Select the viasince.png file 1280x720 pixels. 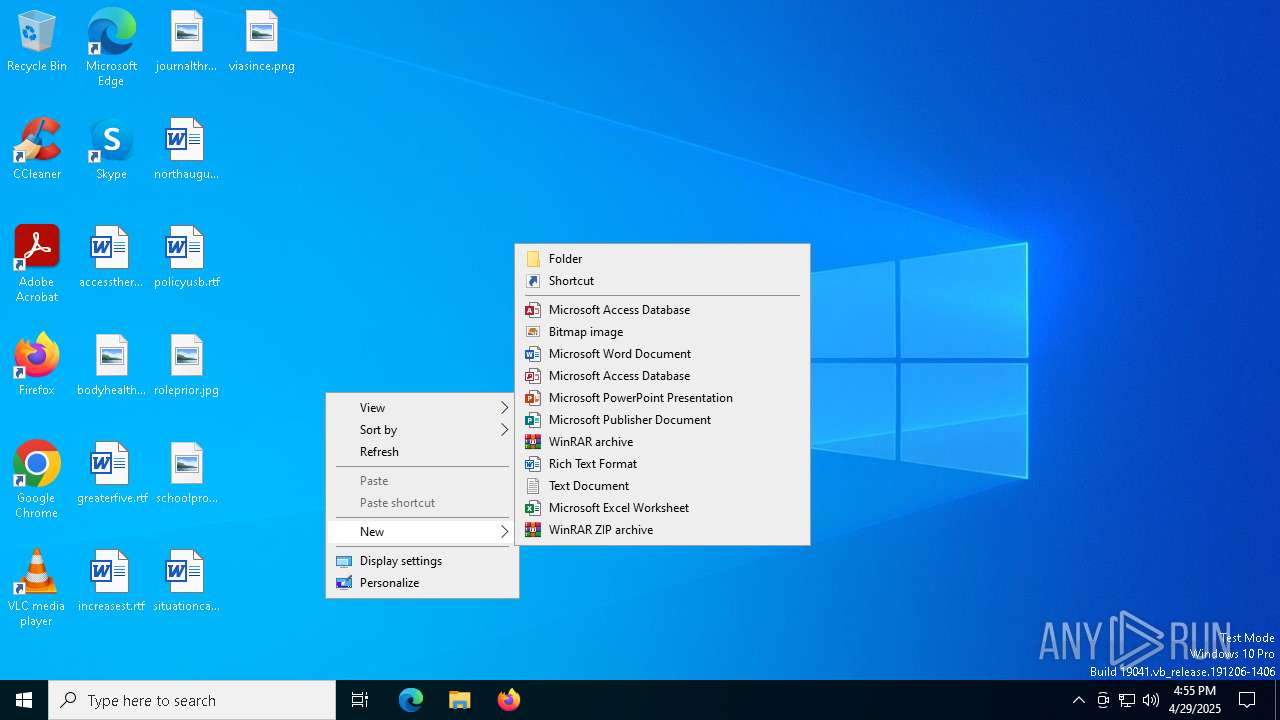[261, 42]
